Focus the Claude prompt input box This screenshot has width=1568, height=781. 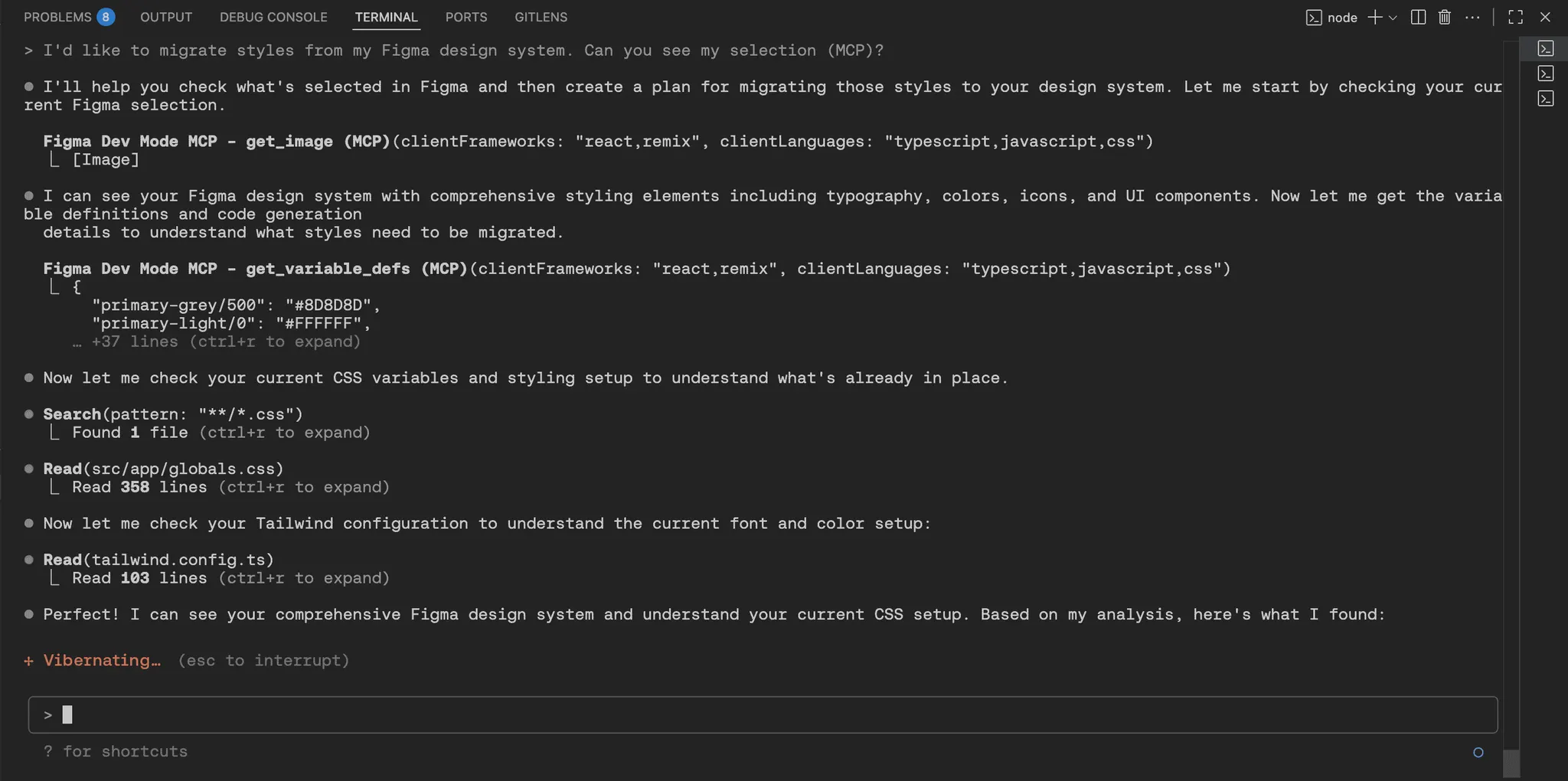[x=763, y=714]
